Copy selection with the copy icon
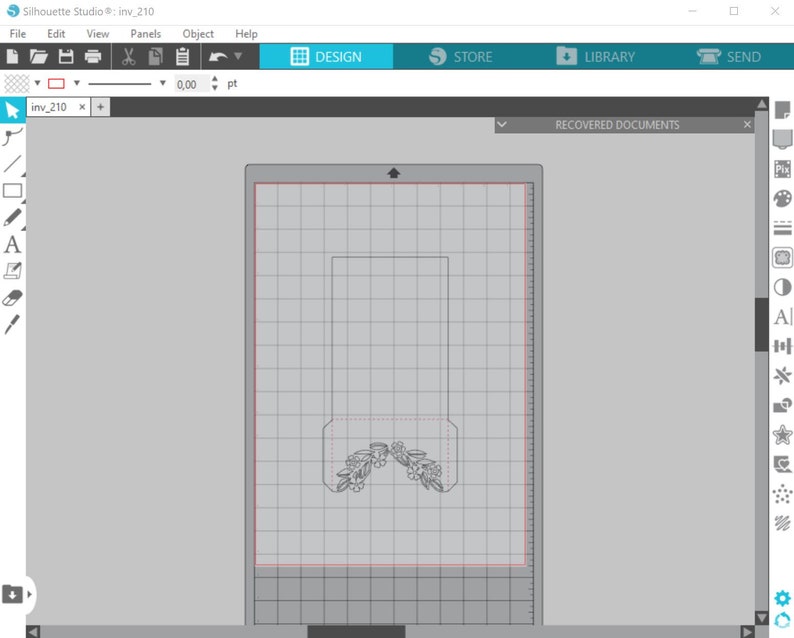794x638 pixels. (x=155, y=56)
